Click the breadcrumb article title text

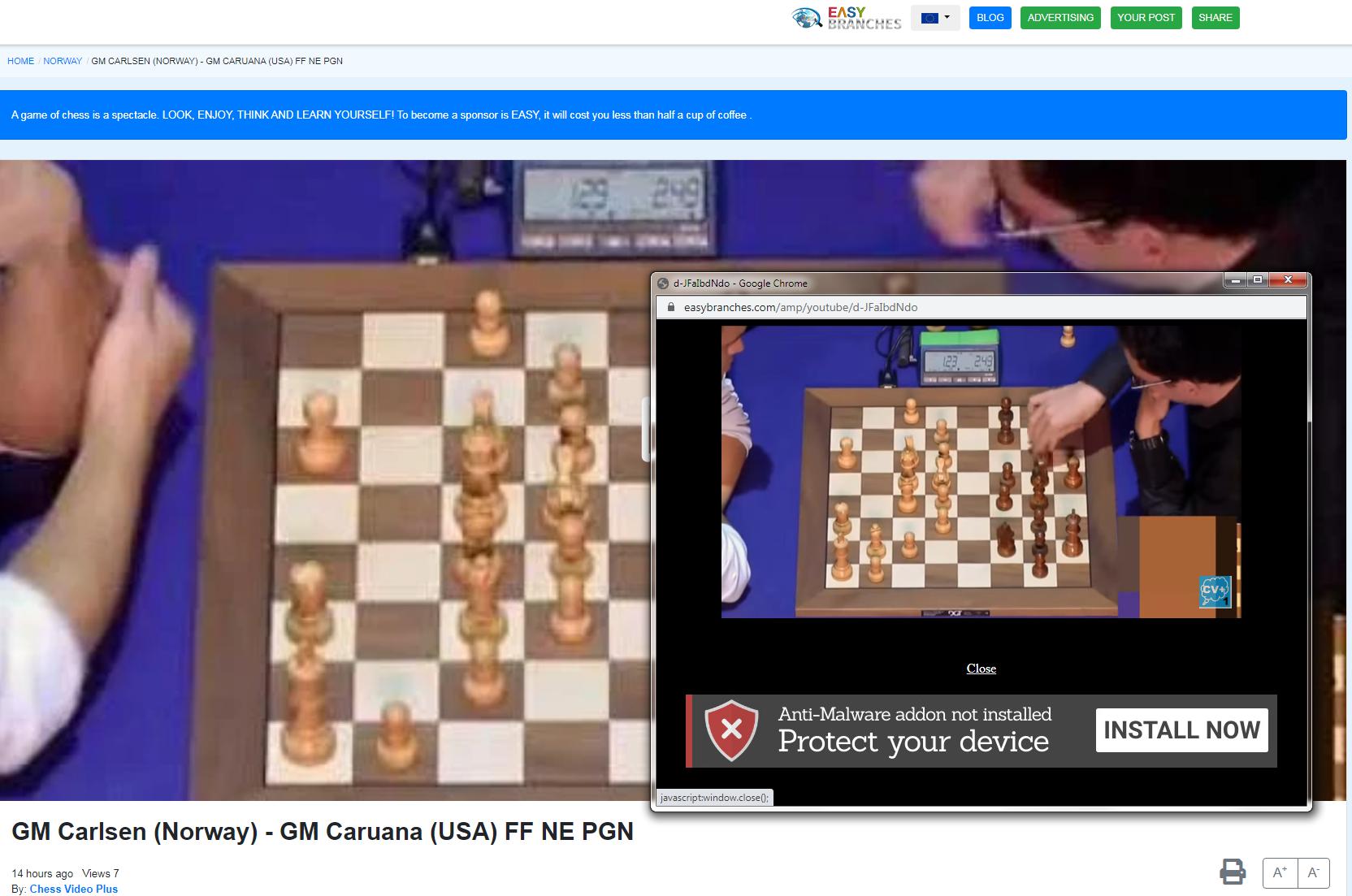tap(217, 61)
